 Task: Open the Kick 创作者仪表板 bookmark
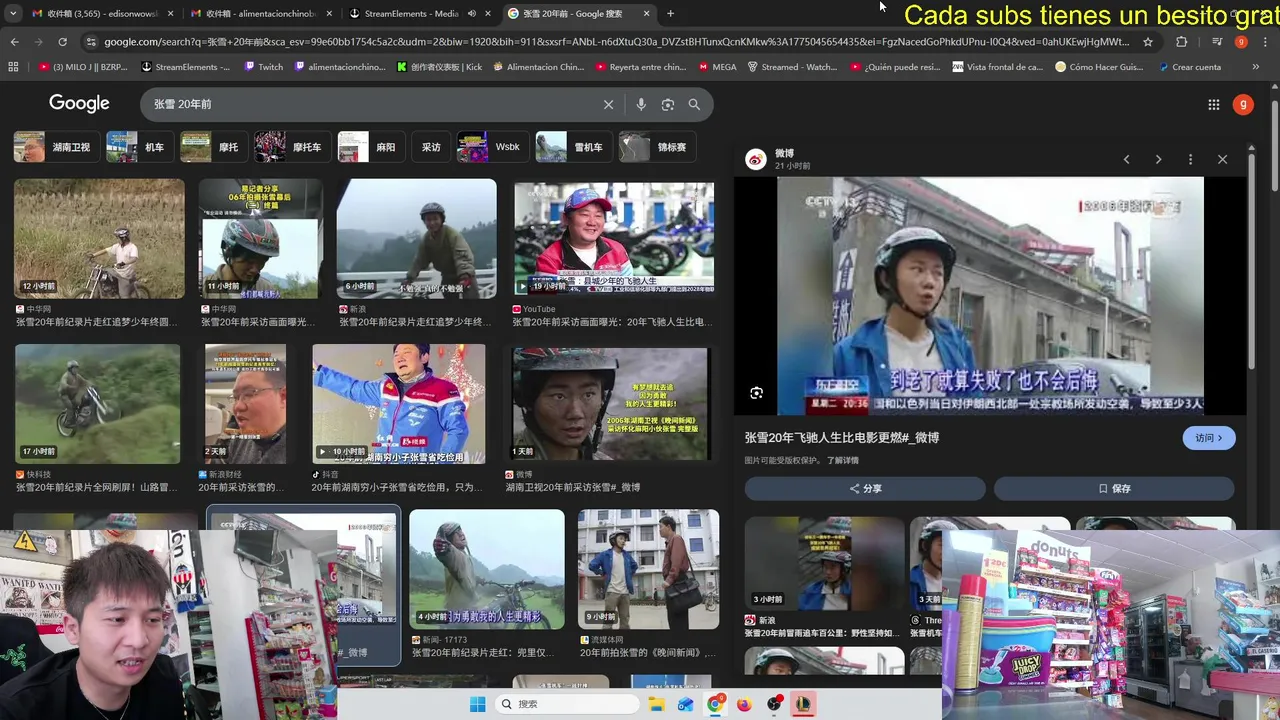point(439,67)
